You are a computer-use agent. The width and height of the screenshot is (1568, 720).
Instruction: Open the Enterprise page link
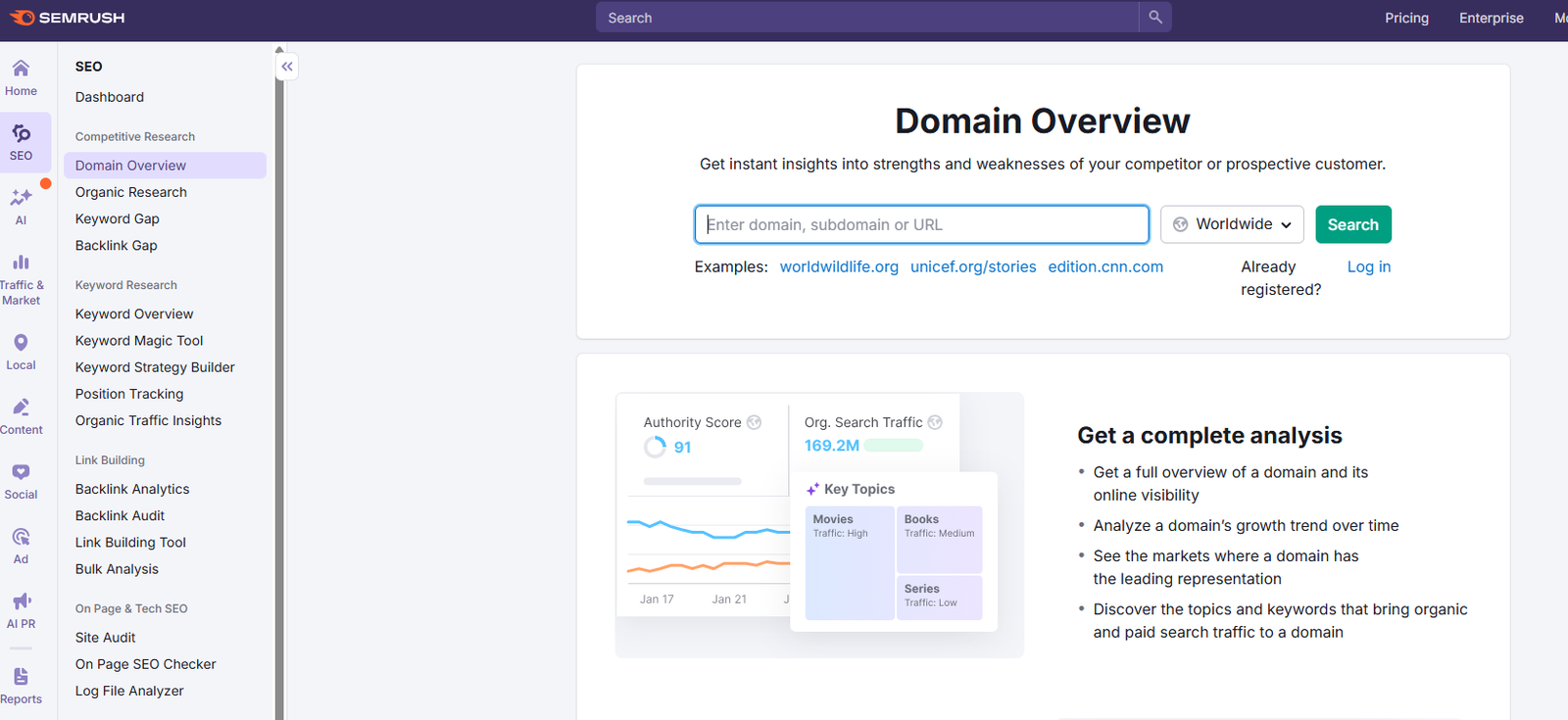click(x=1492, y=18)
